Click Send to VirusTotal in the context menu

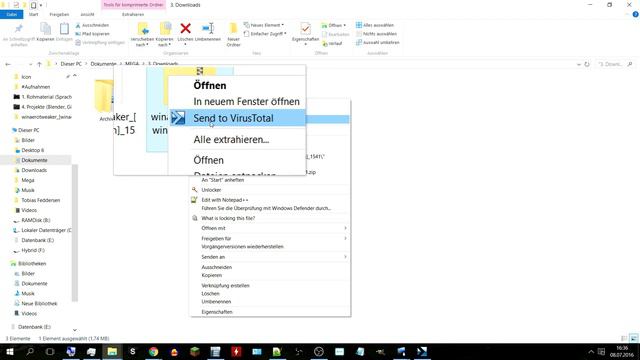[238, 118]
